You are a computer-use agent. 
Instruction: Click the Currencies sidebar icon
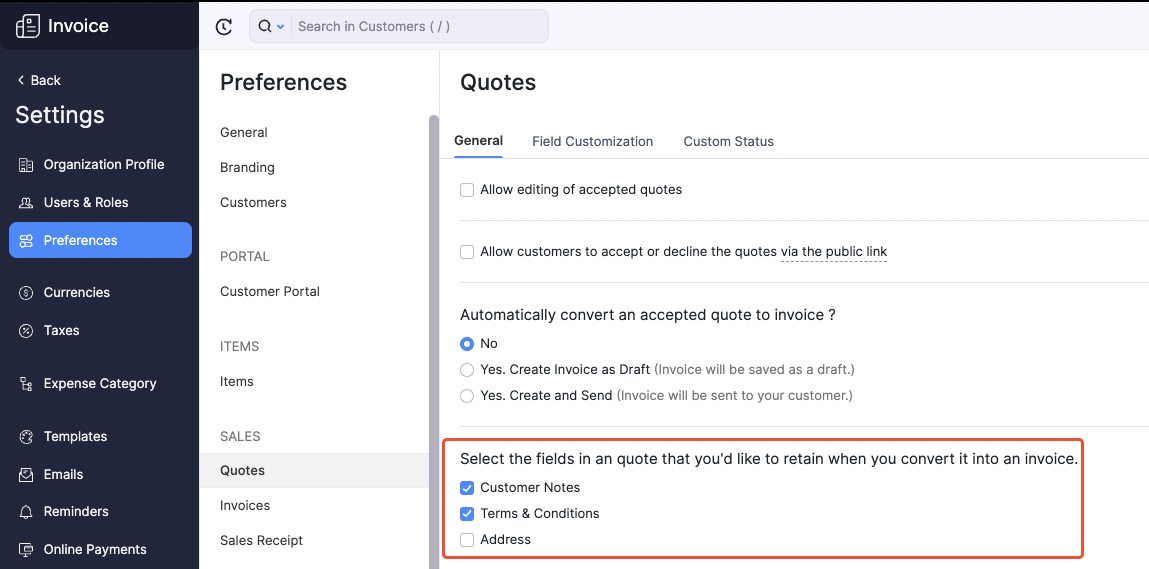coord(26,293)
